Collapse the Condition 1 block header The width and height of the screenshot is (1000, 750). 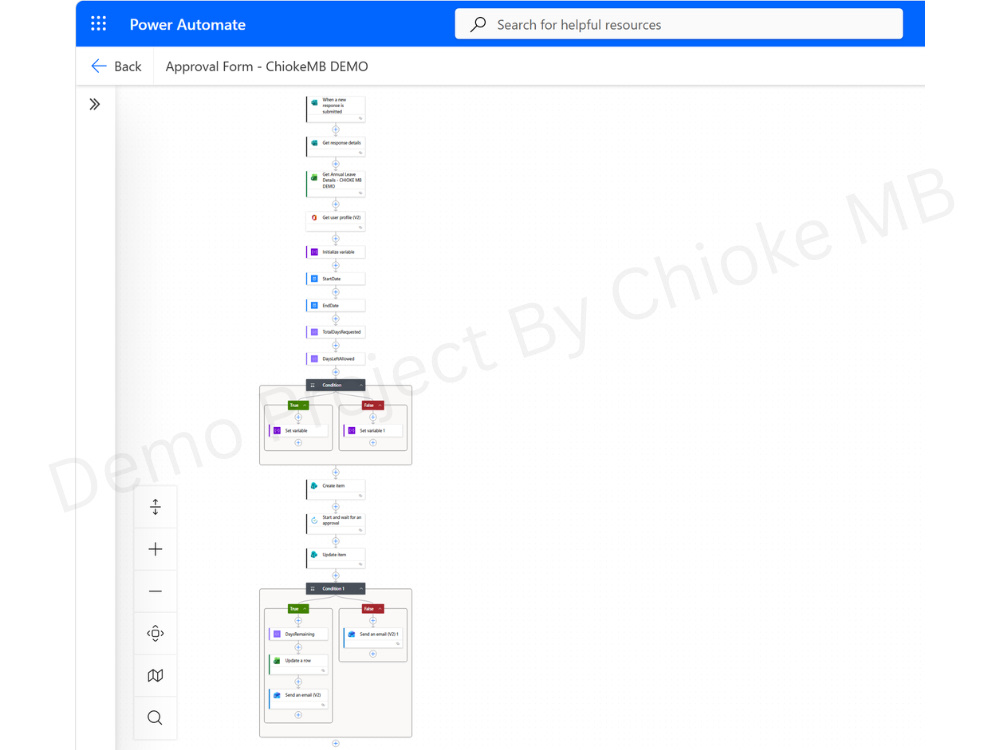pos(361,589)
